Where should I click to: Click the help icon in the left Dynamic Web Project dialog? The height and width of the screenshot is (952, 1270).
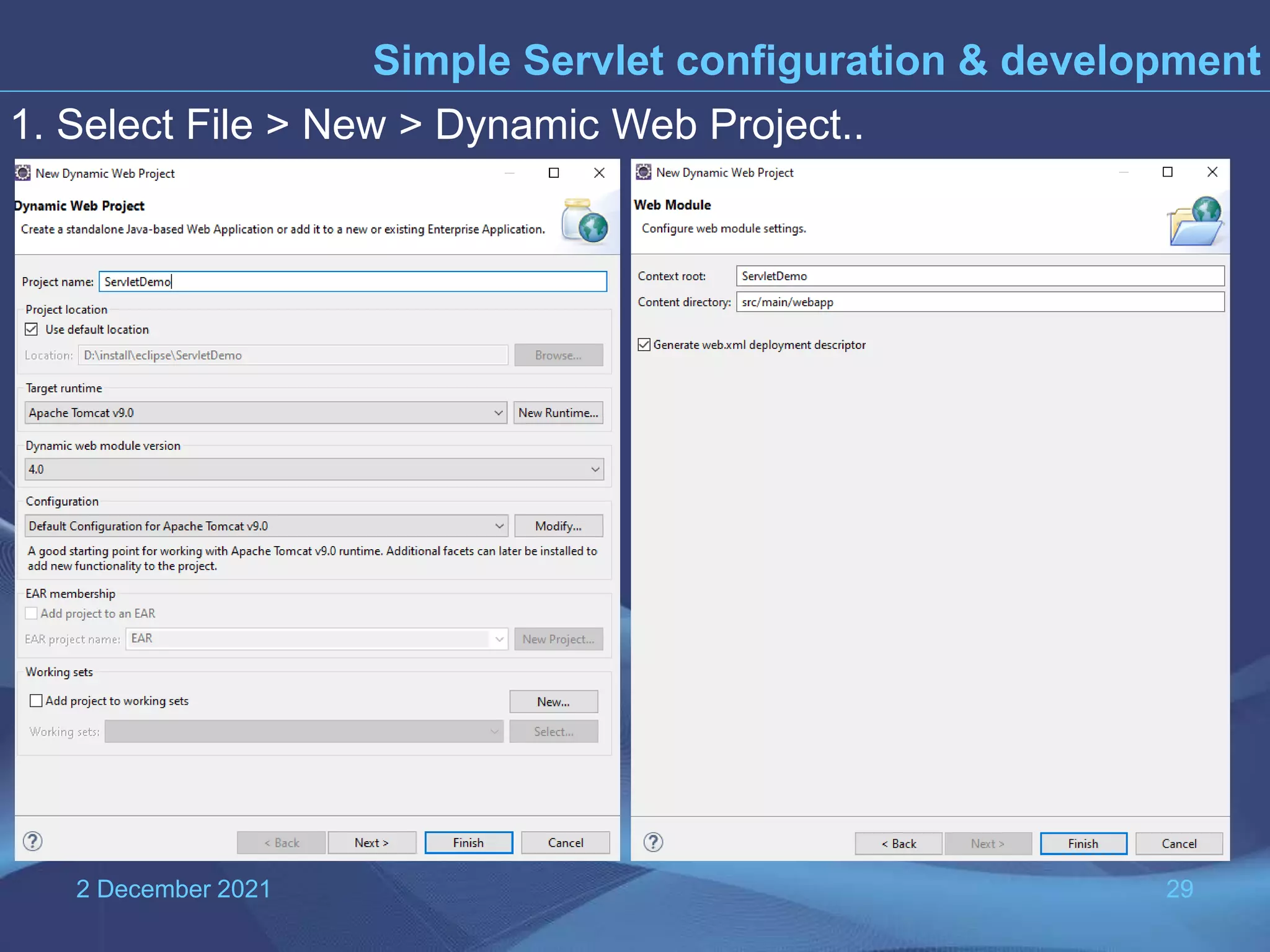coord(33,841)
